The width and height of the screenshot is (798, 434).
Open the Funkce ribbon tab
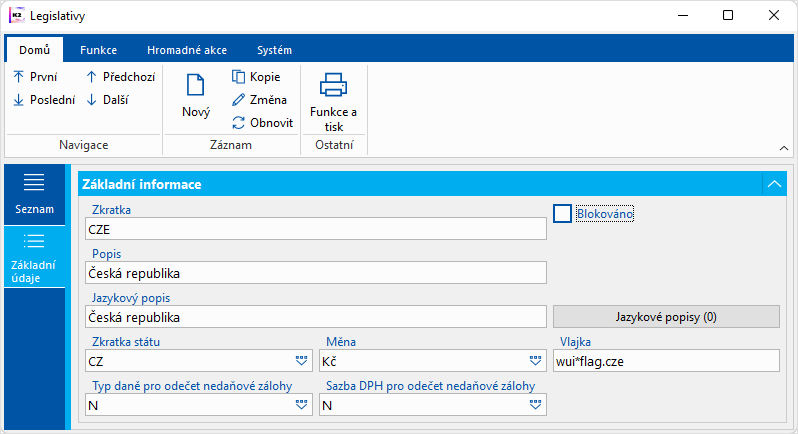(x=98, y=50)
